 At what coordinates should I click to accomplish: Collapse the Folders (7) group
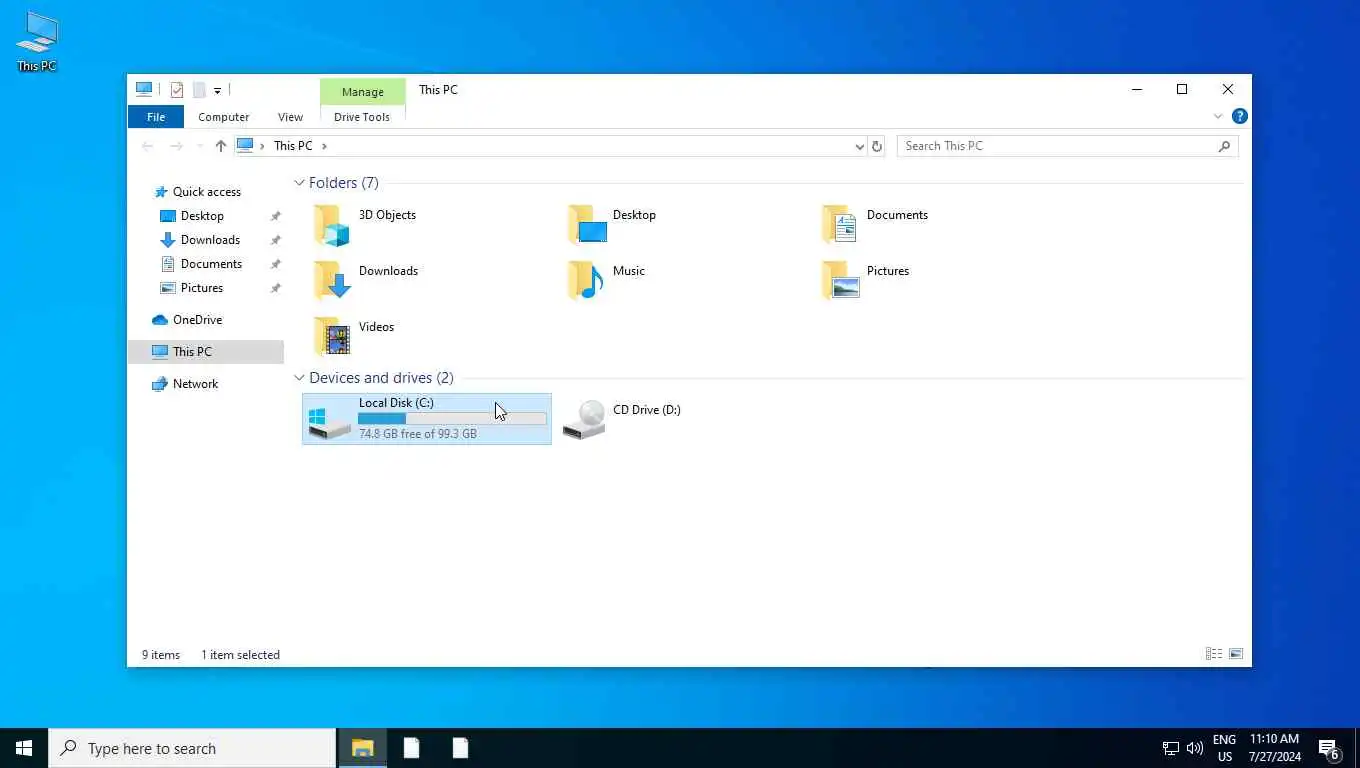(x=299, y=183)
